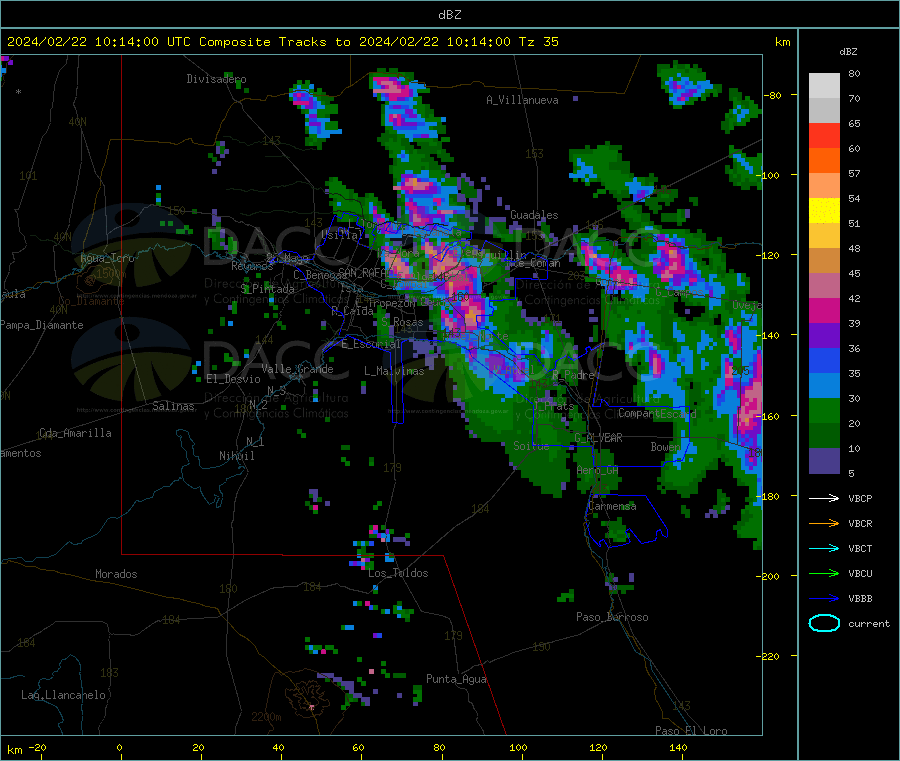
Task: Click the Punta_Agua place label
Action: click(x=456, y=679)
